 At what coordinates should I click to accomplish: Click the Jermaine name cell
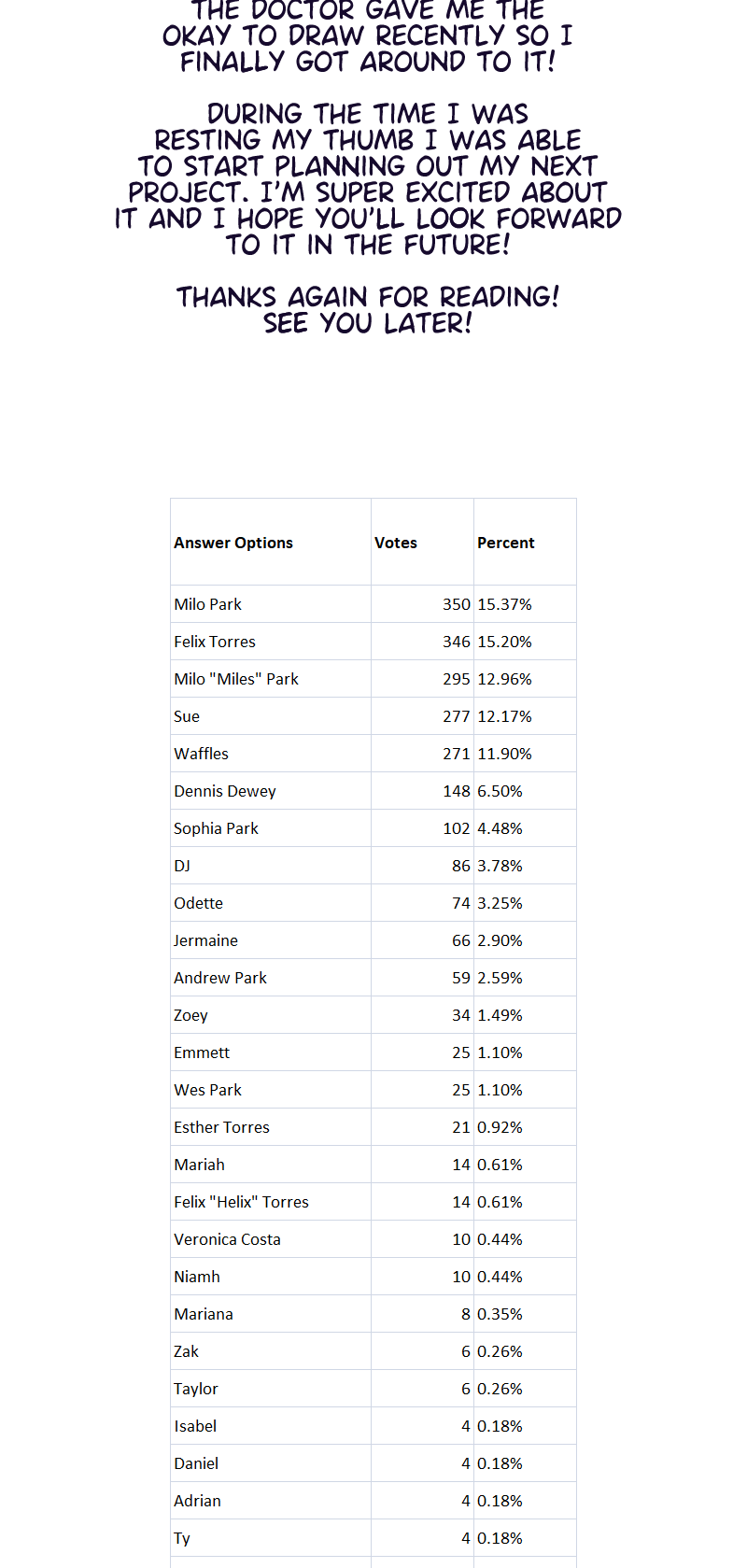206,940
